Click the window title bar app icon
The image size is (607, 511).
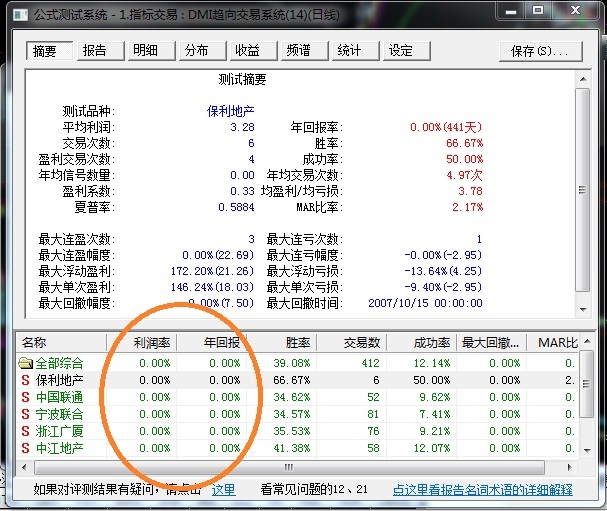pos(21,15)
